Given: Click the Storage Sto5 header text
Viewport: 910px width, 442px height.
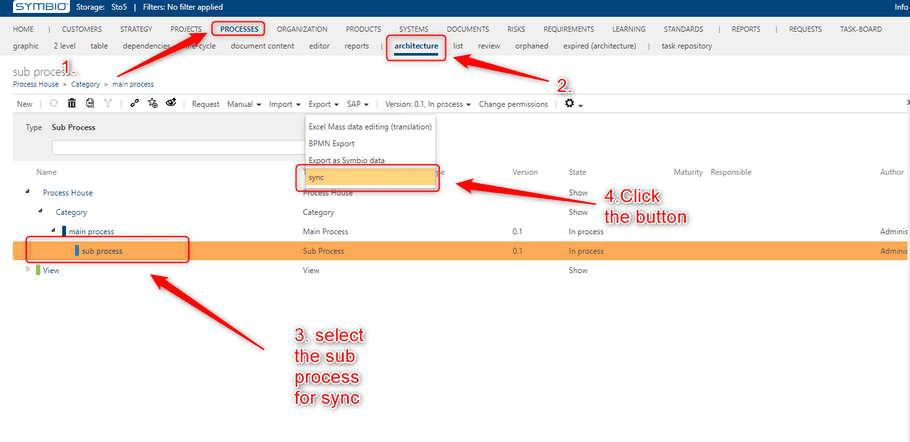Looking at the screenshot, I should click(x=101, y=7).
